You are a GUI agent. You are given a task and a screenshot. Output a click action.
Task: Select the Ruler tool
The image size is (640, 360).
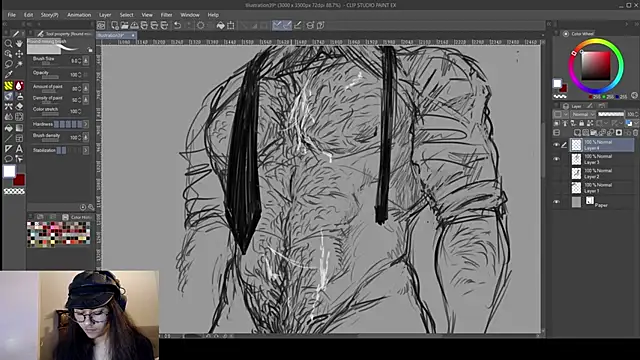[8, 149]
